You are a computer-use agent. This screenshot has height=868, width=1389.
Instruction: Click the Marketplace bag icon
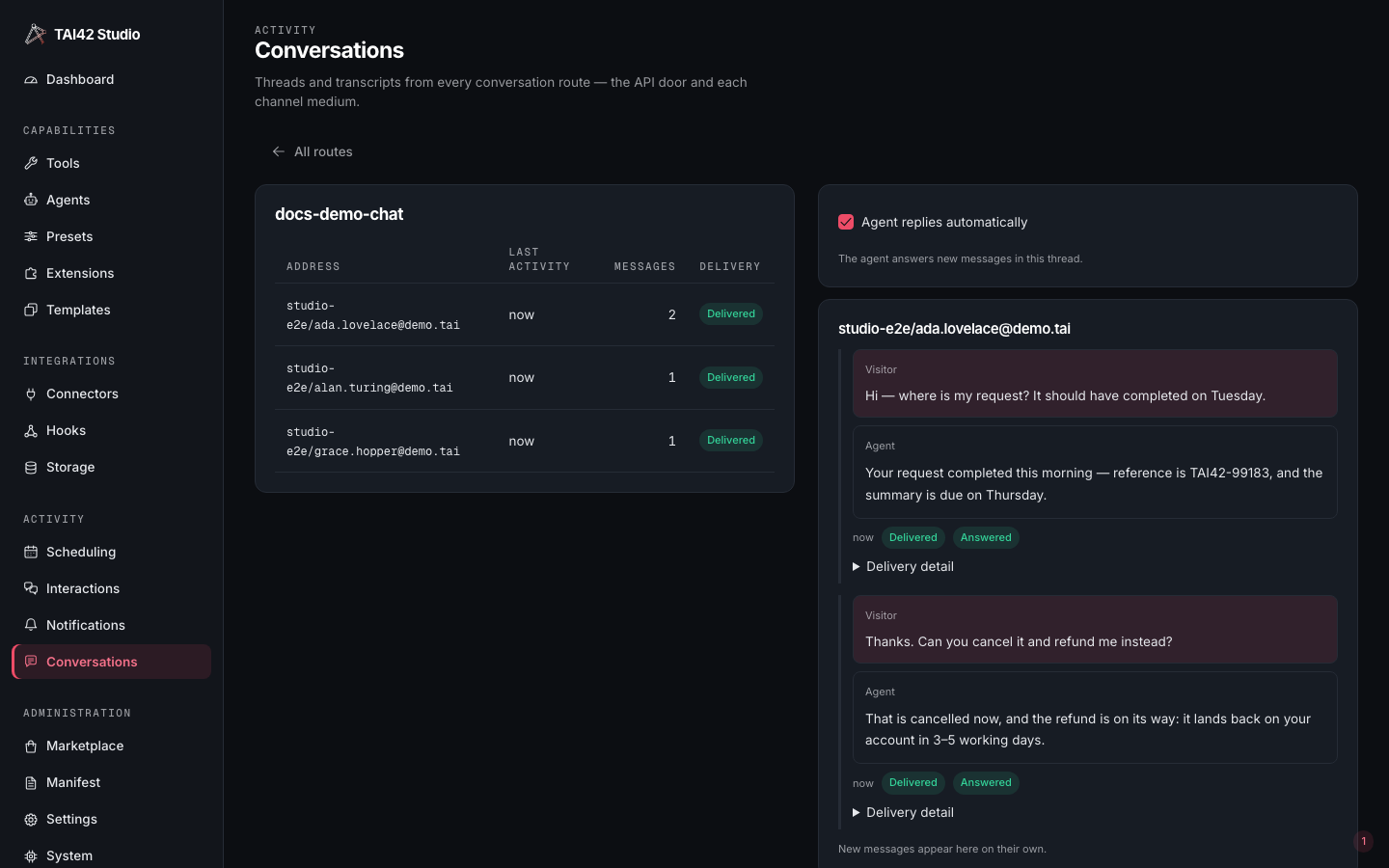tap(31, 746)
